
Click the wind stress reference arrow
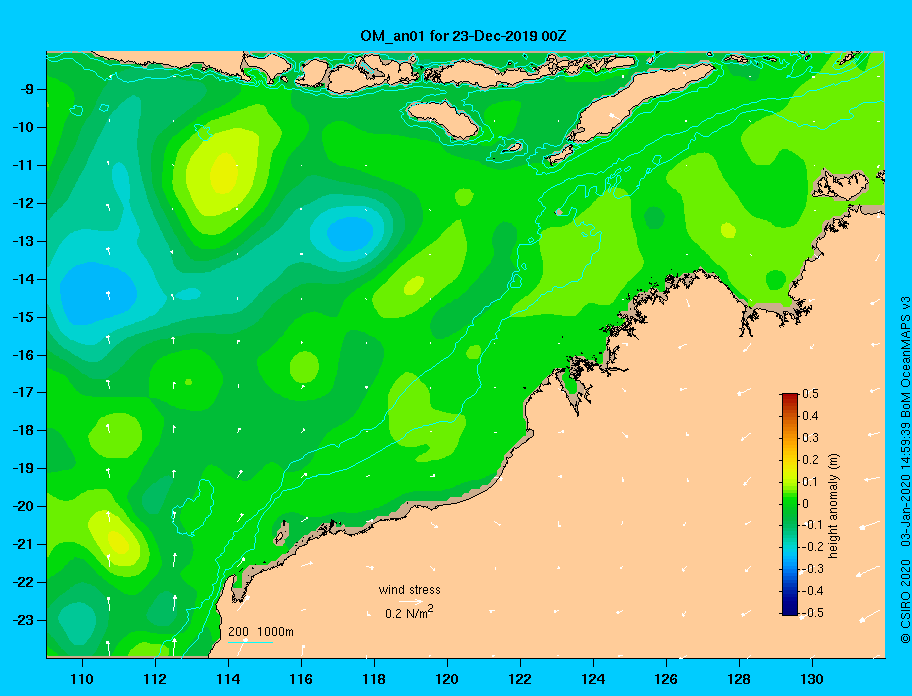411,602
